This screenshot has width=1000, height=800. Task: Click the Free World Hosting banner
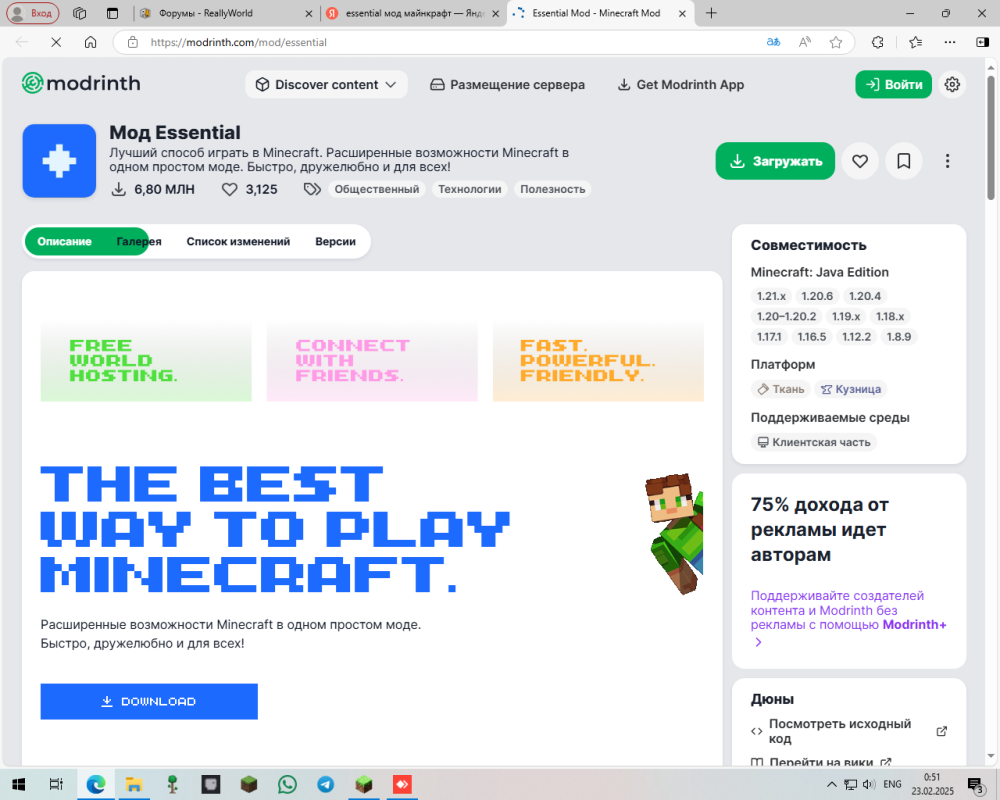[x=146, y=361]
